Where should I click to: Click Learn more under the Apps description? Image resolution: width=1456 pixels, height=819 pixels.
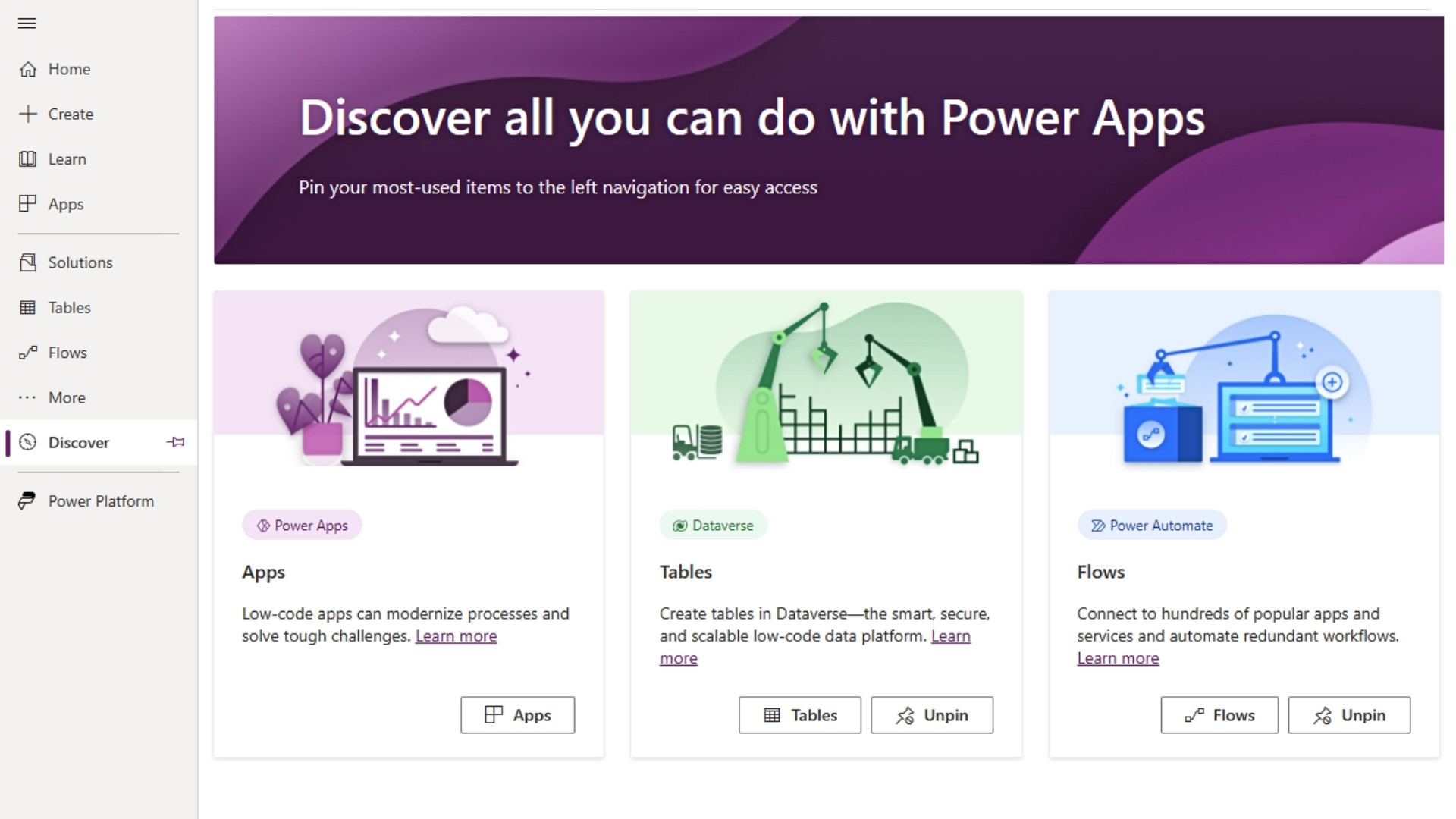coord(456,635)
